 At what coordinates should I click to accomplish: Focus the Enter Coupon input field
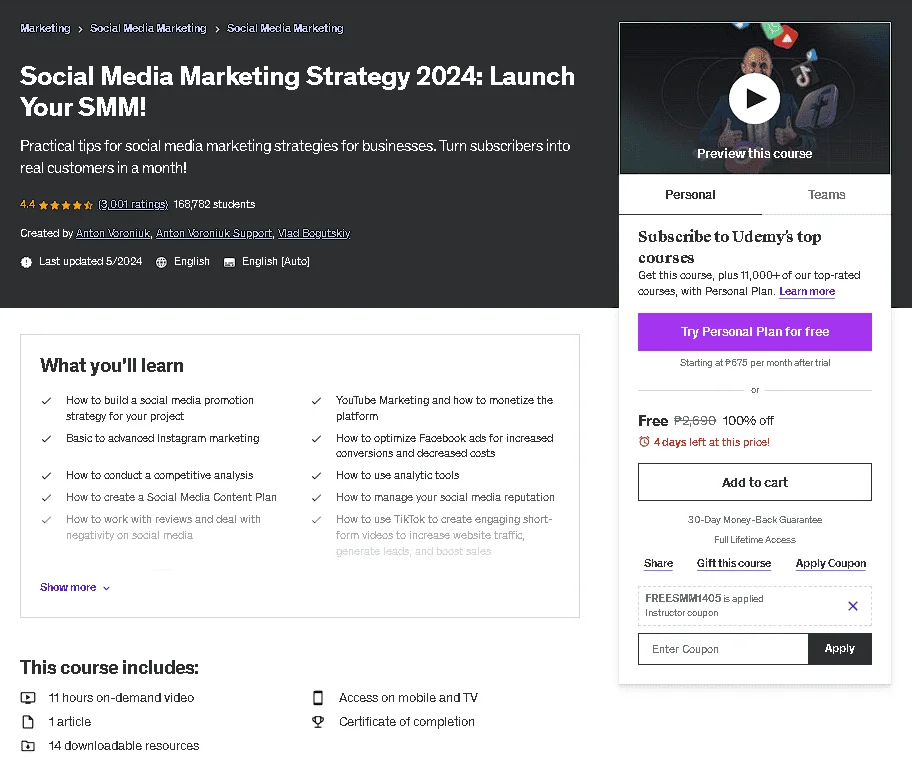point(723,648)
